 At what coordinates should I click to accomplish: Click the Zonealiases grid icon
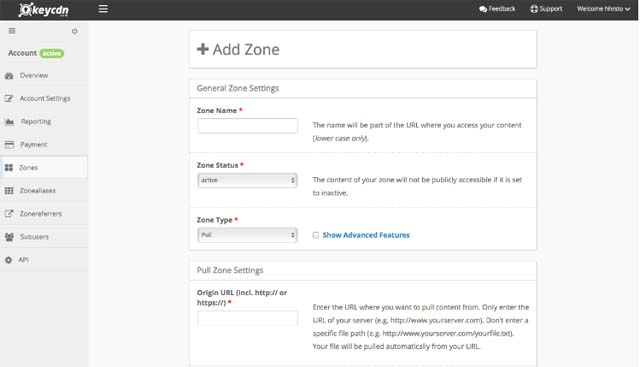9,191
